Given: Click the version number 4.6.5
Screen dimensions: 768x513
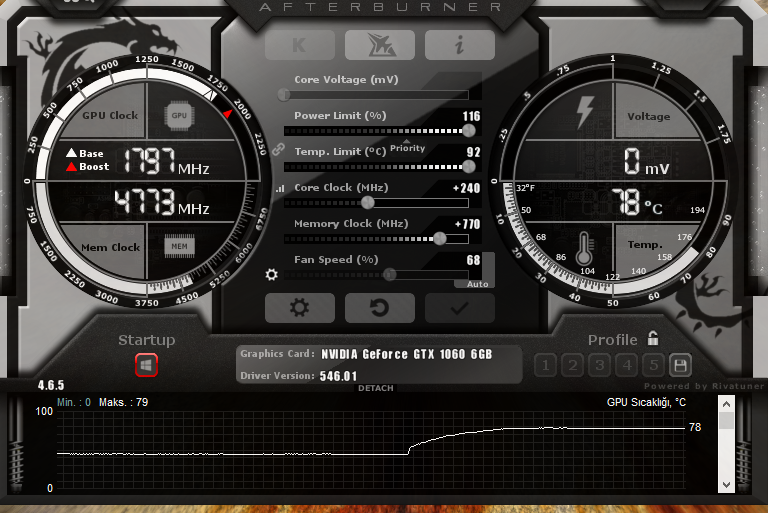Looking at the screenshot, I should [x=51, y=386].
